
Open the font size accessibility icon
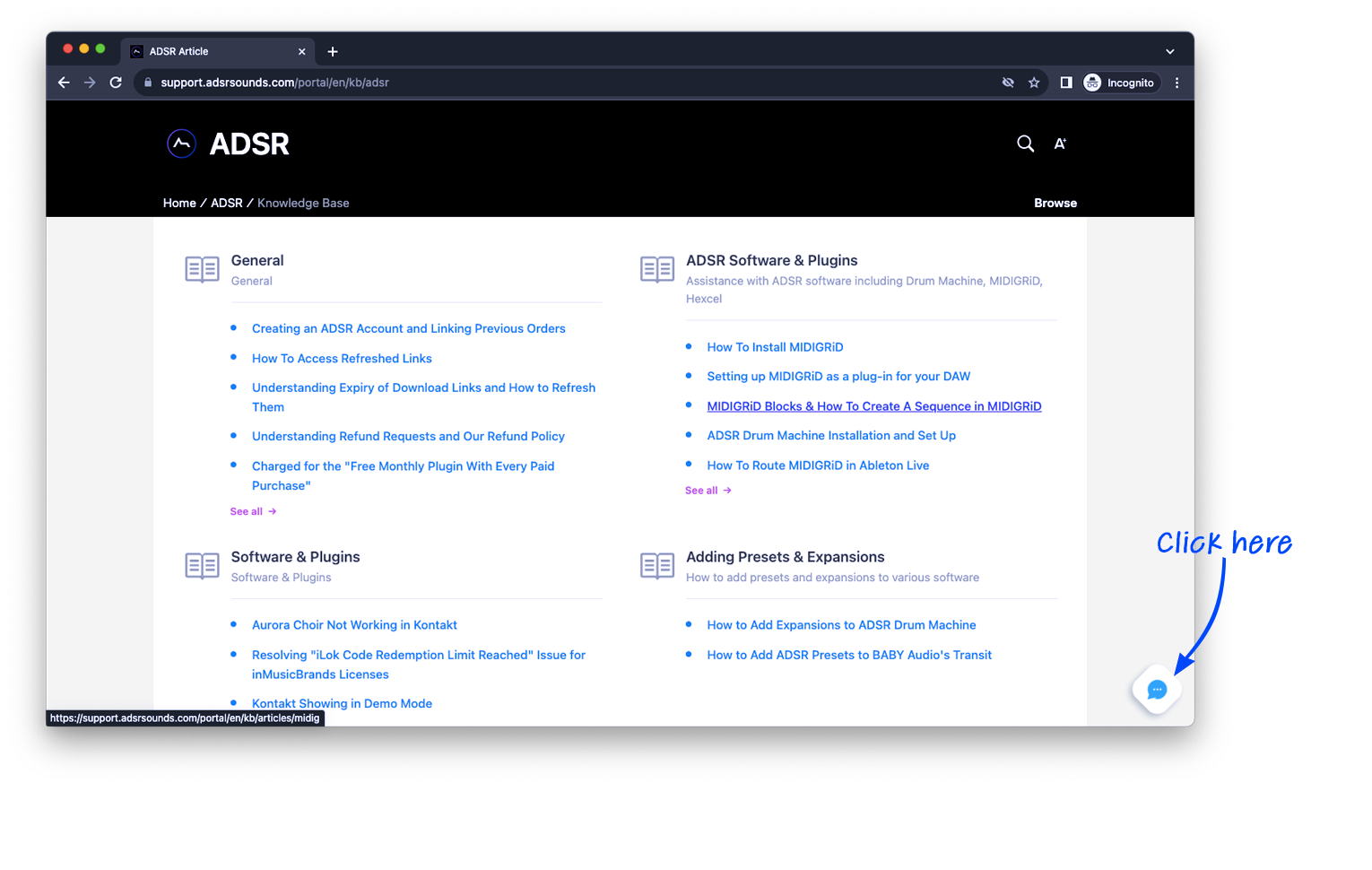(x=1060, y=144)
